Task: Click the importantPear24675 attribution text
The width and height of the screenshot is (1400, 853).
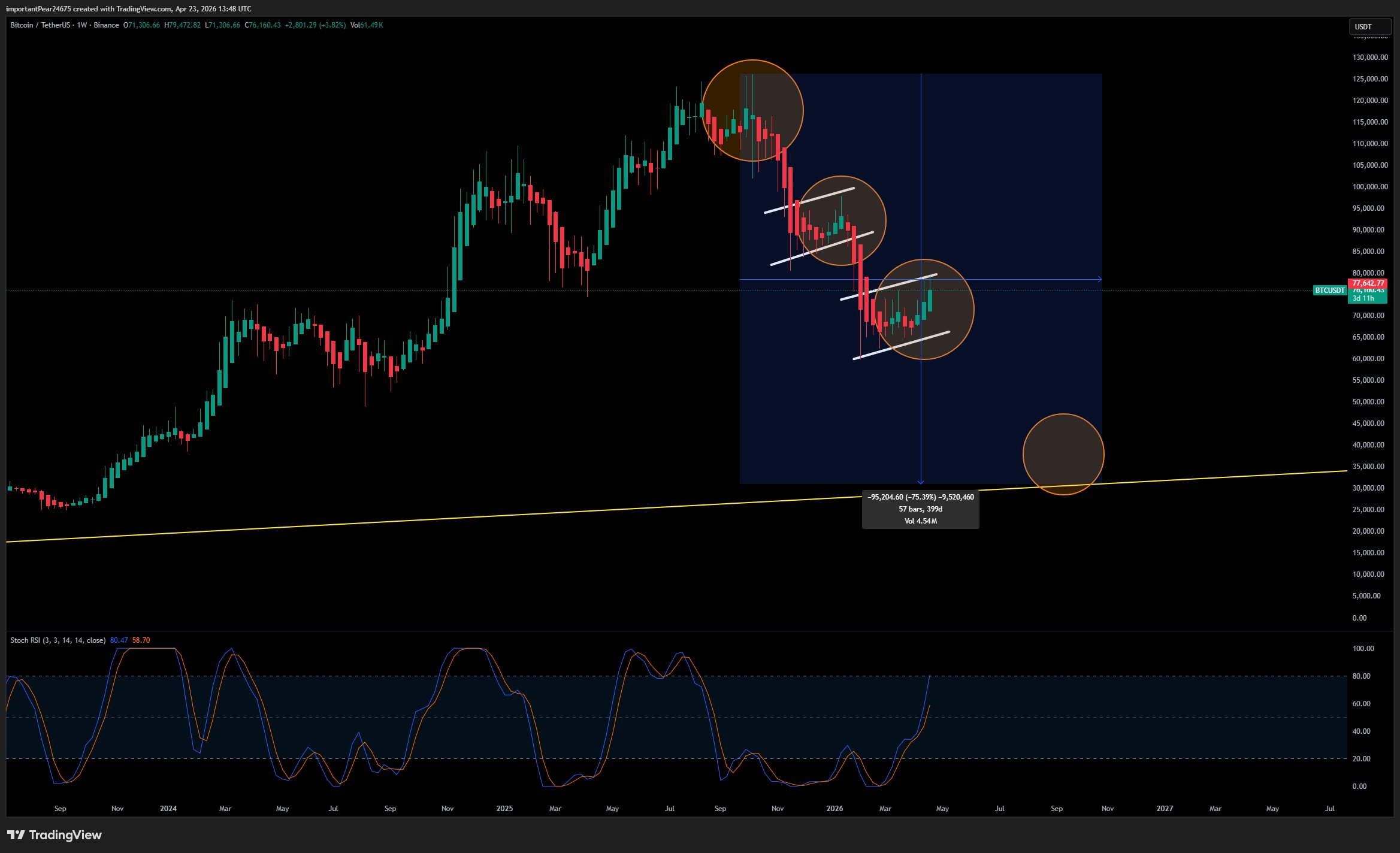Action: tap(38, 9)
